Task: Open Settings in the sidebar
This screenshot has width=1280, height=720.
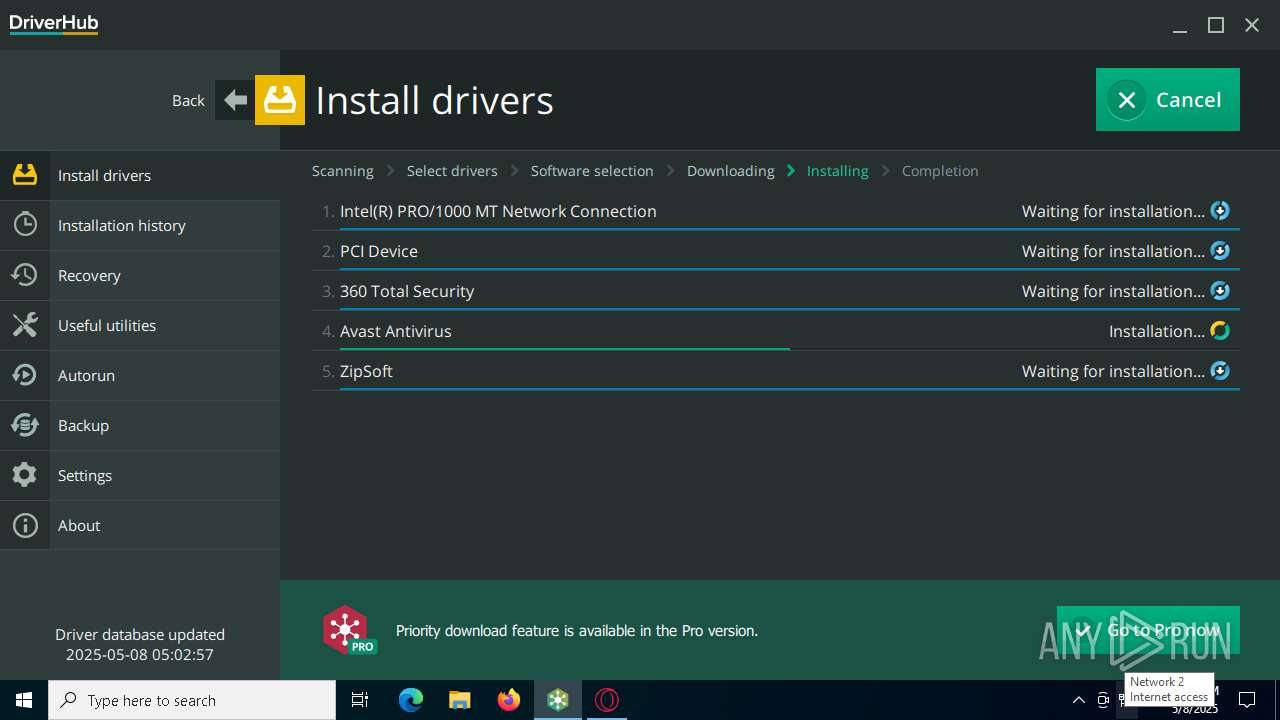Action: (x=140, y=475)
